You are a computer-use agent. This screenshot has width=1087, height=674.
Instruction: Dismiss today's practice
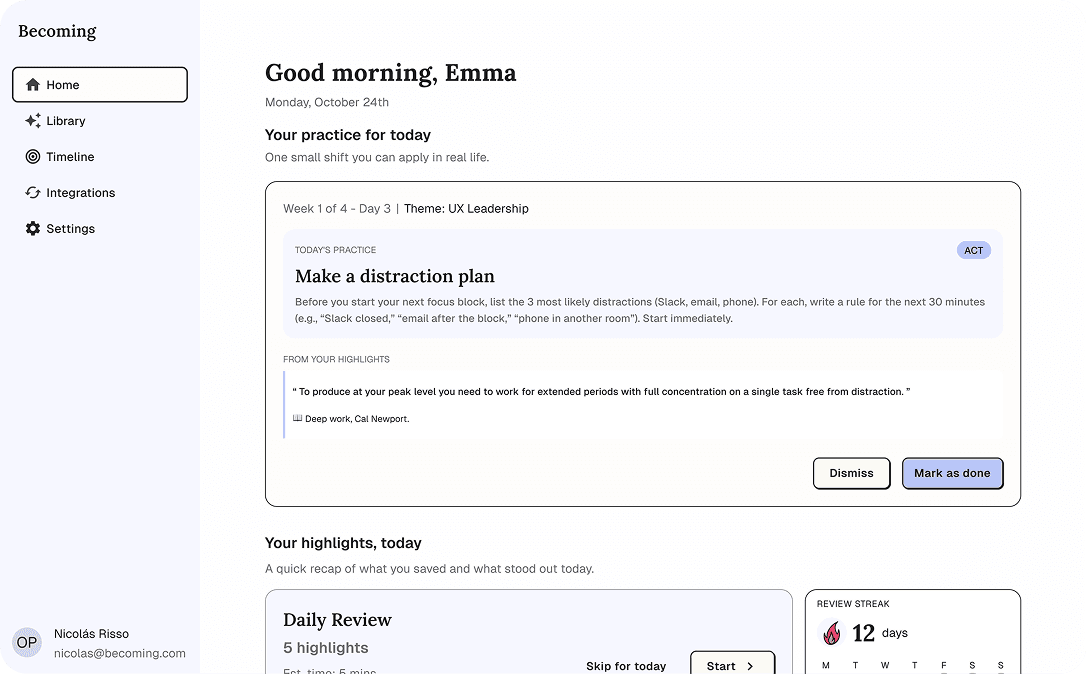[x=851, y=473]
